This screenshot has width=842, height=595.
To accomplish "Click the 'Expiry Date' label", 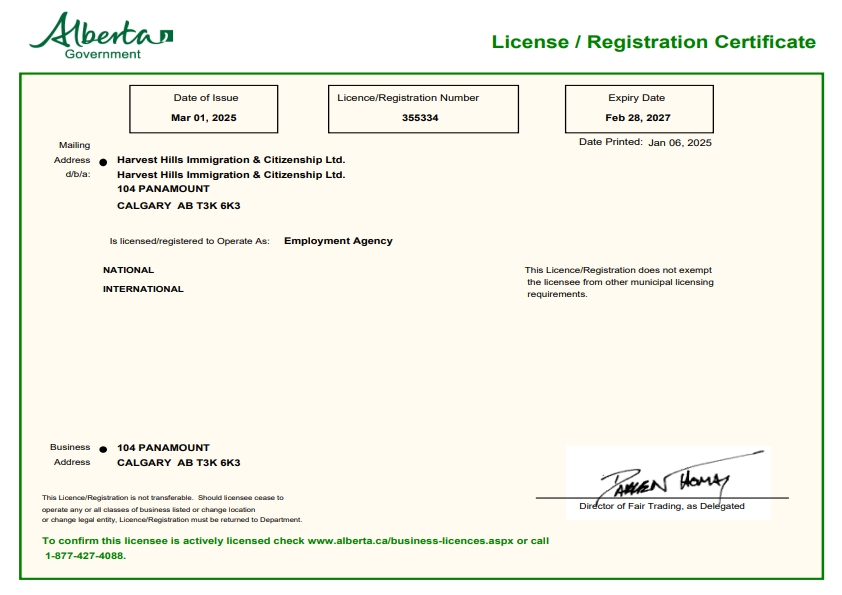I will coord(636,98).
